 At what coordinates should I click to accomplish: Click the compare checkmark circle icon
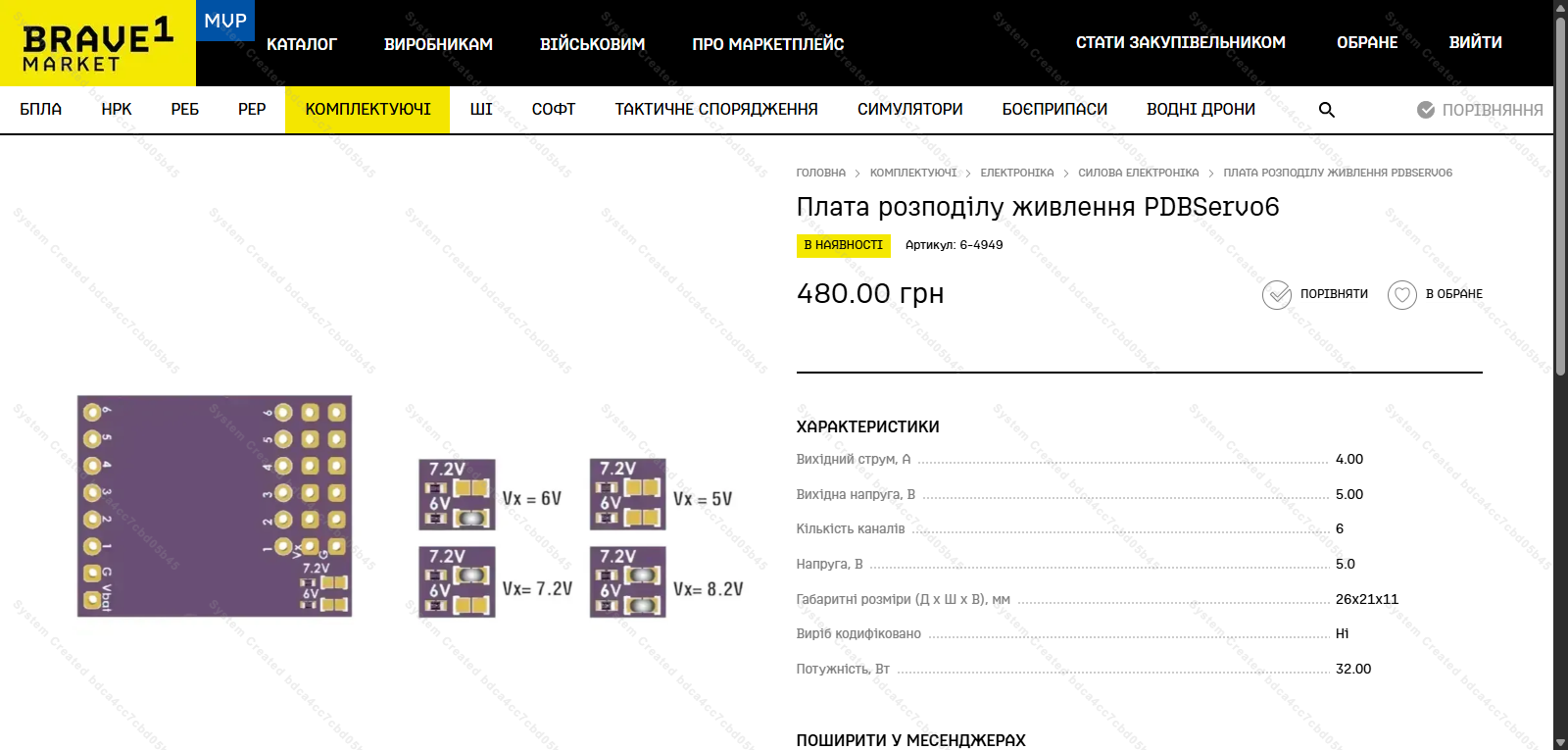(x=1277, y=294)
